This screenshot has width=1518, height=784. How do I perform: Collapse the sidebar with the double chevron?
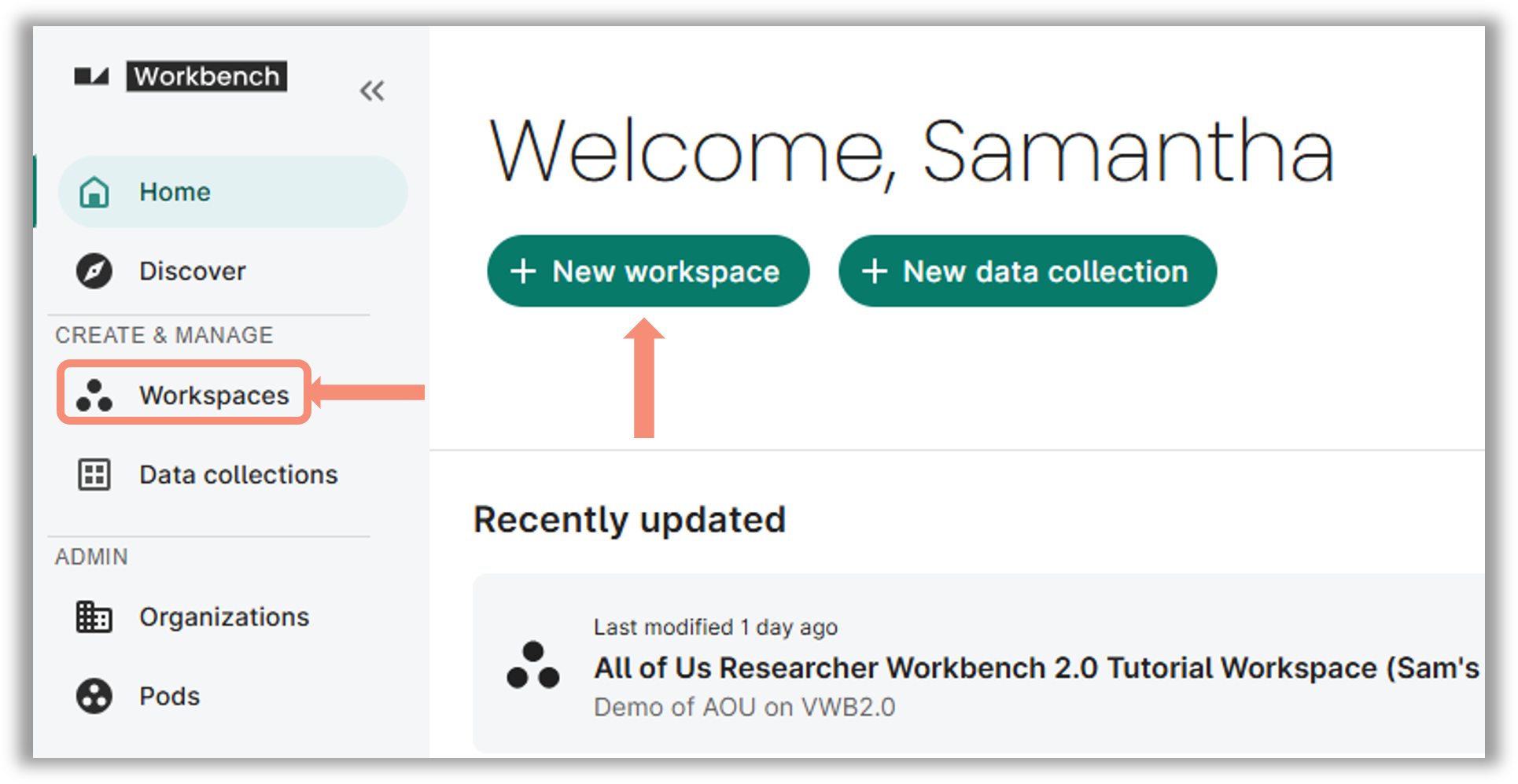coord(372,91)
